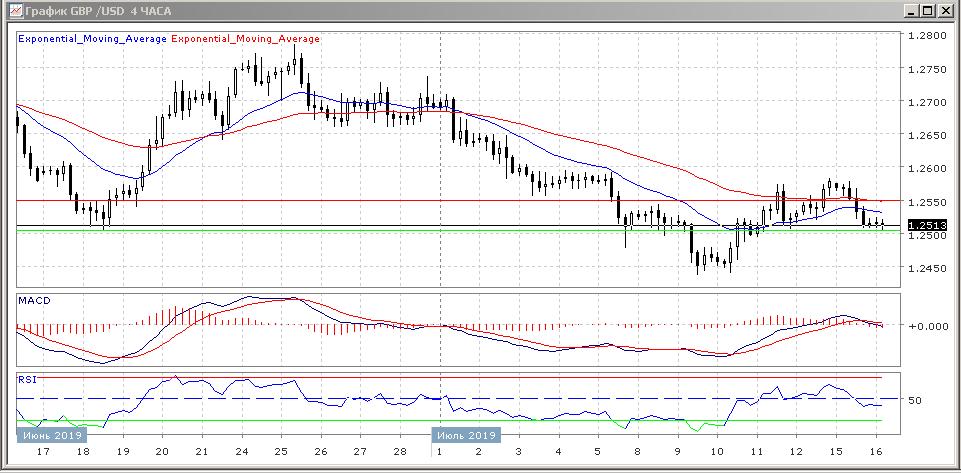This screenshot has width=961, height=473.
Task: Click the 1.2600 price axis label
Action: coord(927,168)
